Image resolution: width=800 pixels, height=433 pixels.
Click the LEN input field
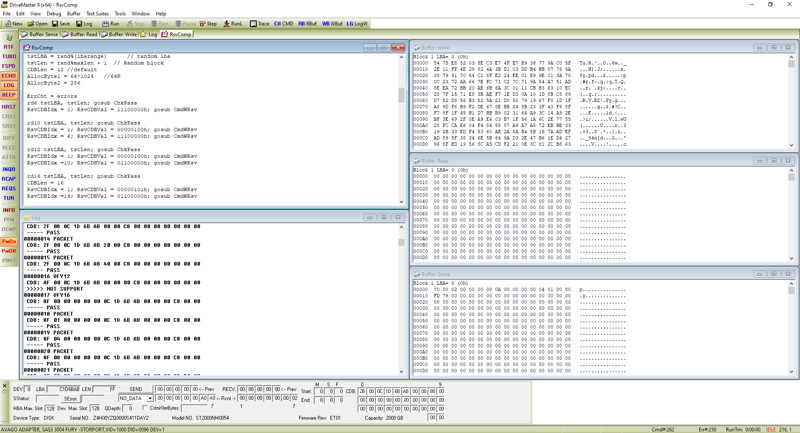coord(105,389)
